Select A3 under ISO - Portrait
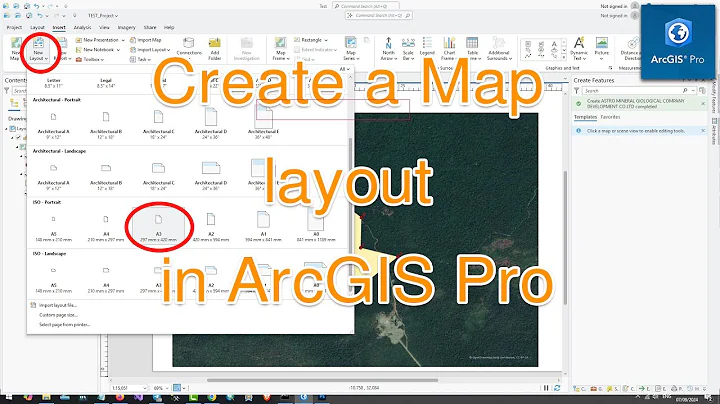 [158, 227]
